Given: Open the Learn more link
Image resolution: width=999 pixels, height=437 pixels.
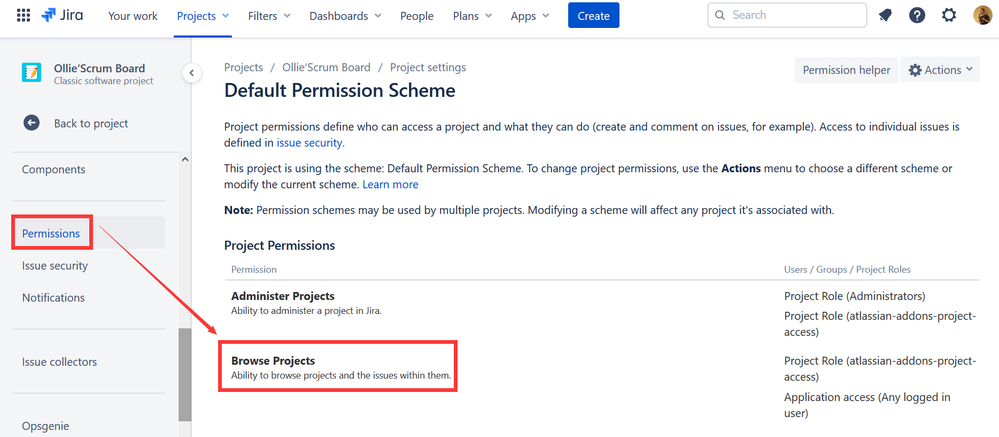Looking at the screenshot, I should [x=390, y=185].
